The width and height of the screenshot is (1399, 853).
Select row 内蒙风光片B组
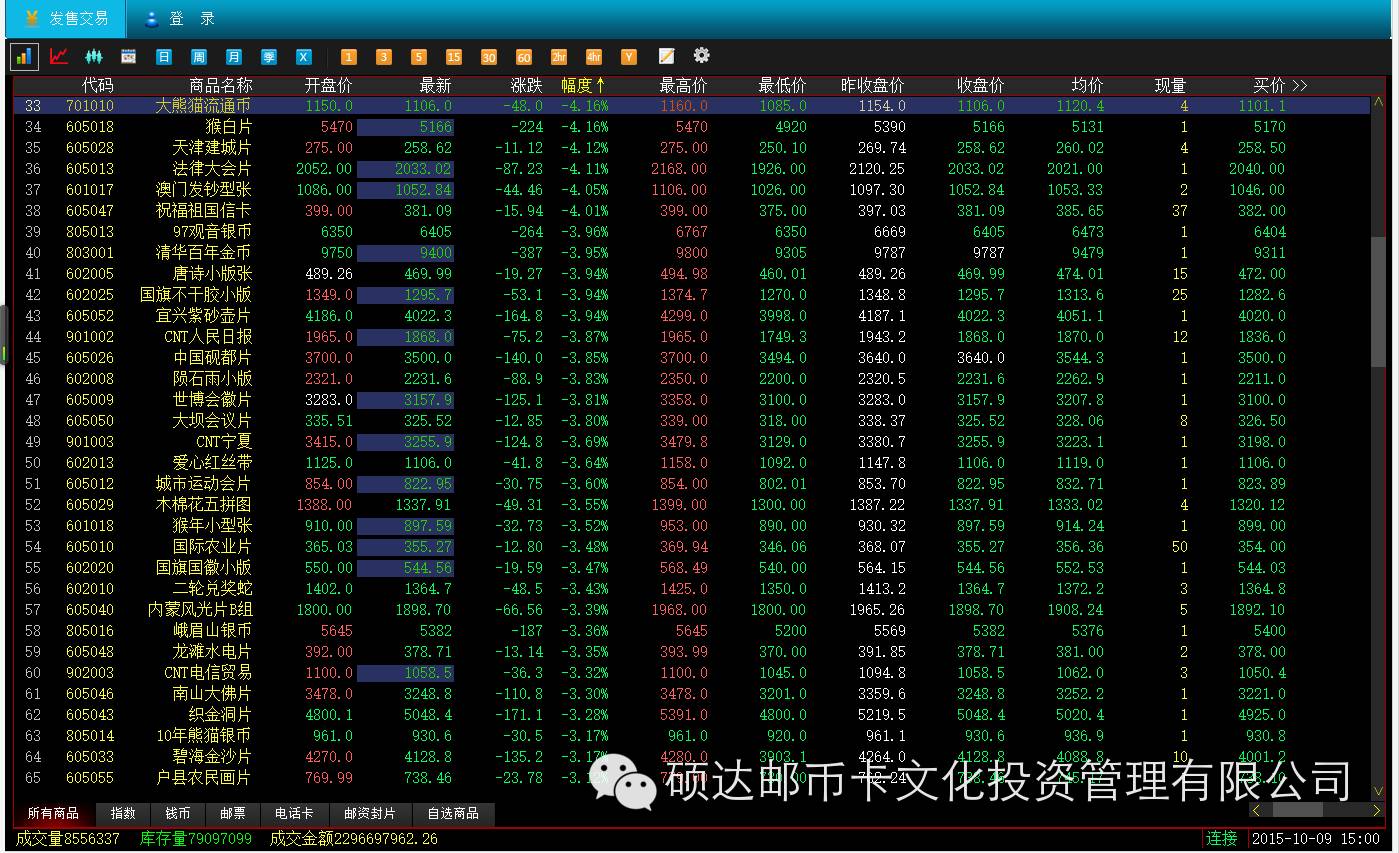[691, 610]
